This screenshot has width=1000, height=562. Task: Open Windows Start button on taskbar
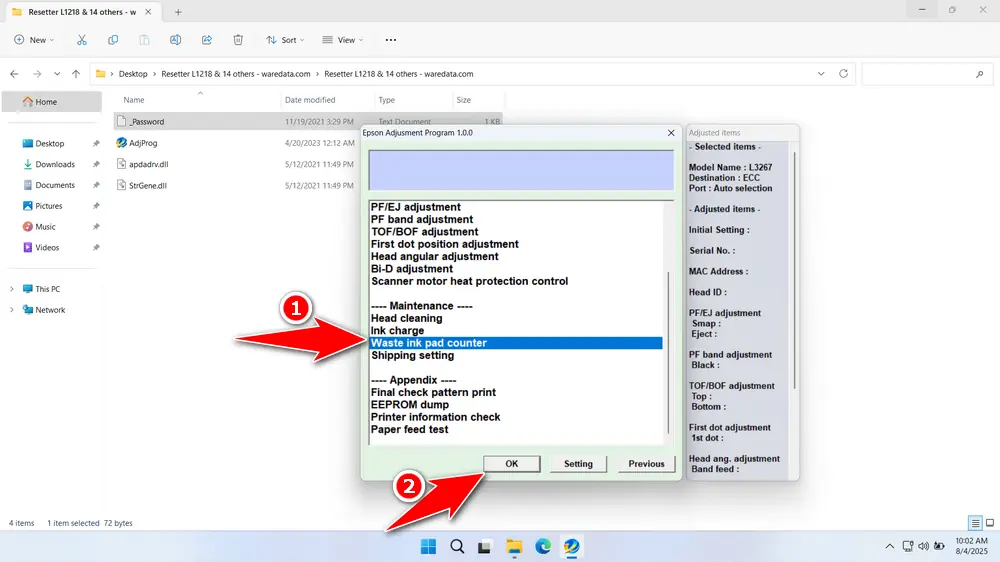pyautogui.click(x=429, y=546)
